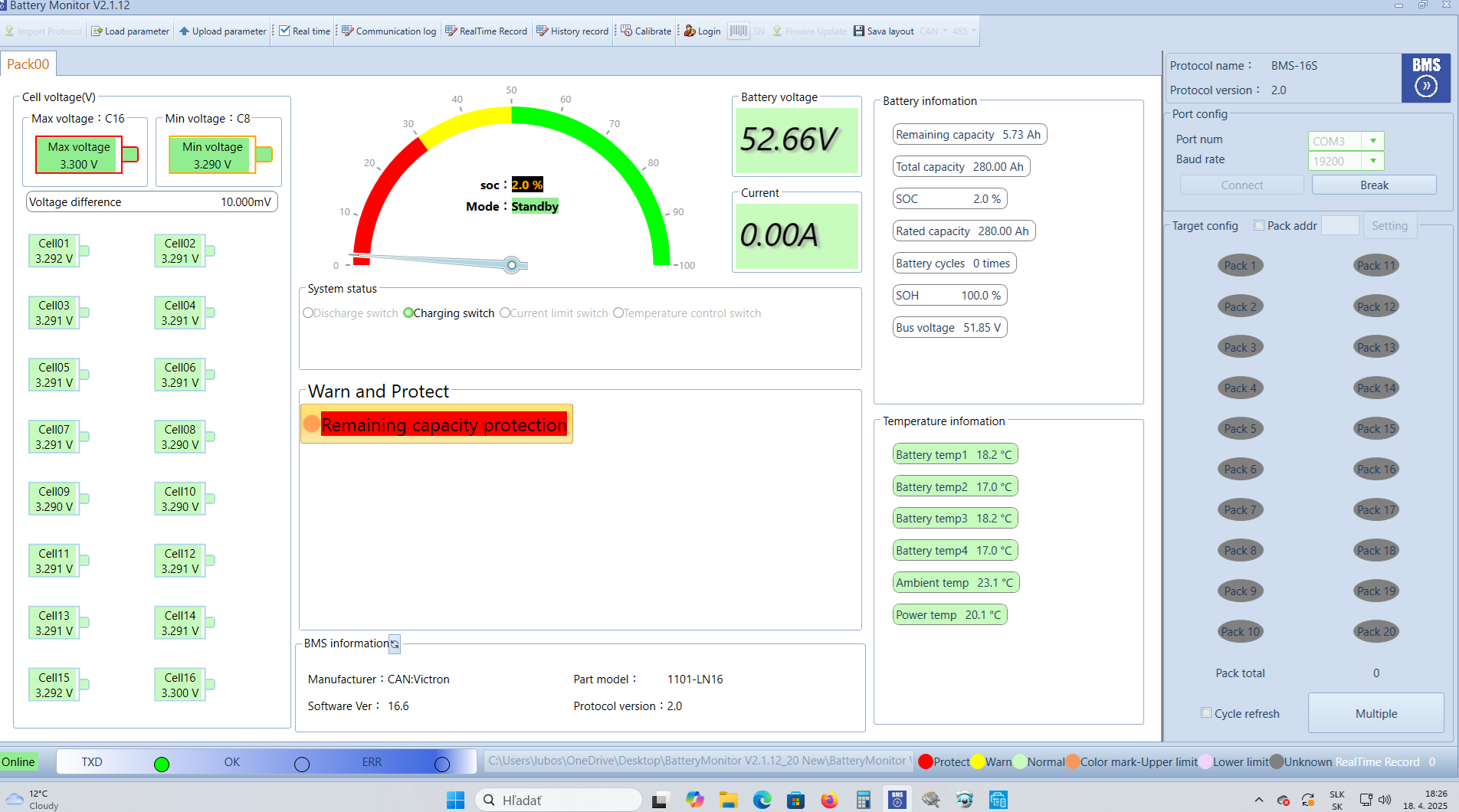Open Windows Start menu
This screenshot has height=812, width=1459.
[455, 801]
